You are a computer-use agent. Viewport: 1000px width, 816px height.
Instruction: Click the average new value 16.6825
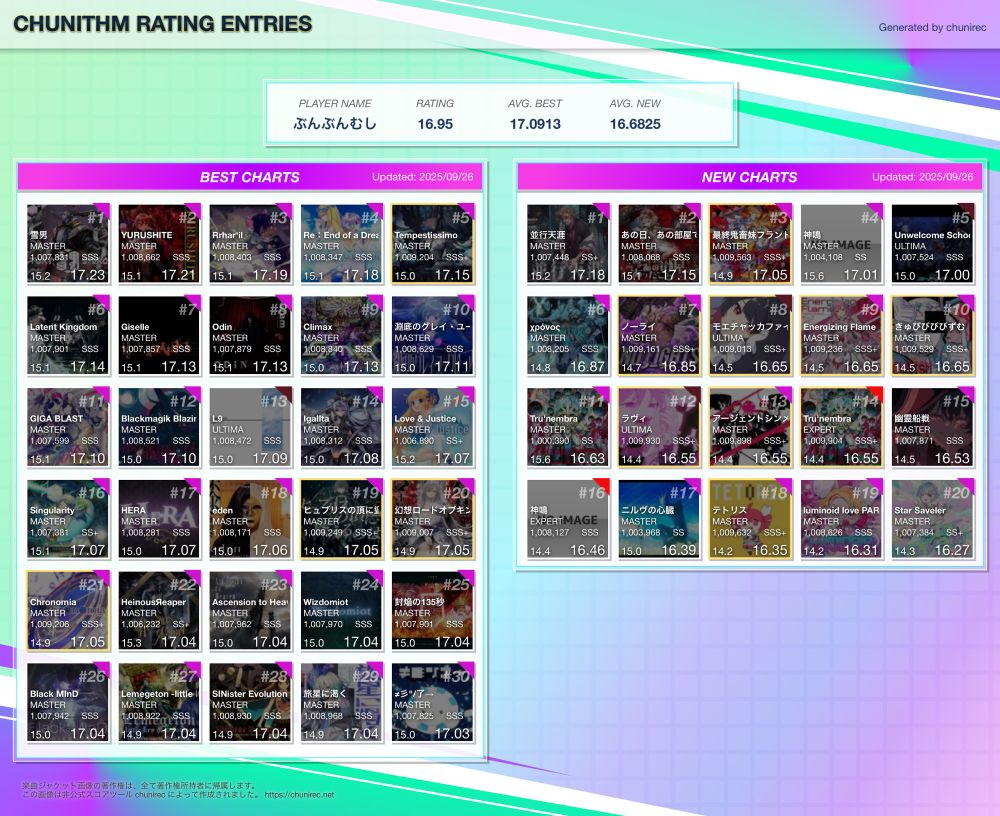[x=635, y=124]
